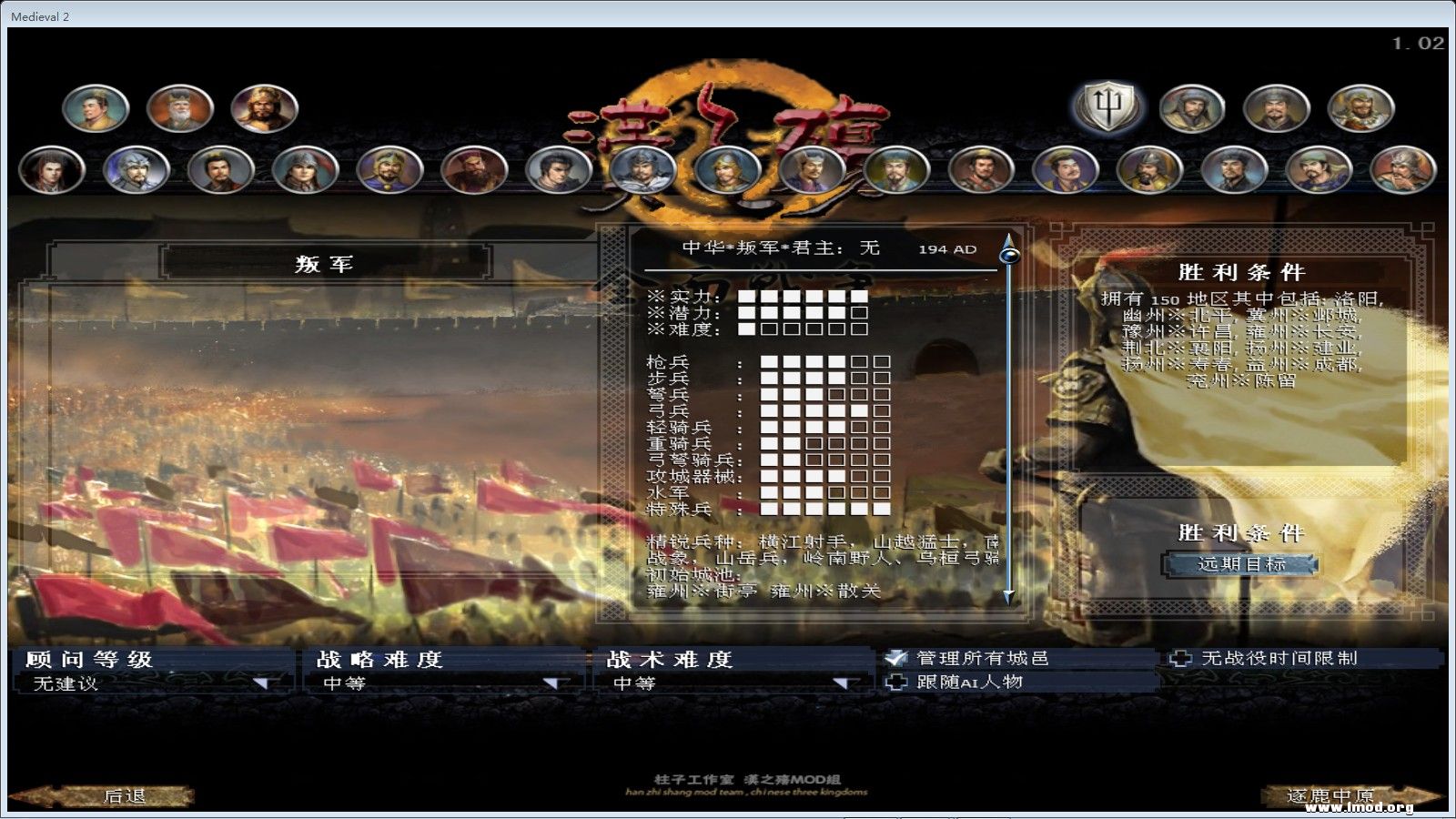Choose the red-capped dark-bearded faction portrait
The width and height of the screenshot is (1456, 819).
tap(474, 169)
